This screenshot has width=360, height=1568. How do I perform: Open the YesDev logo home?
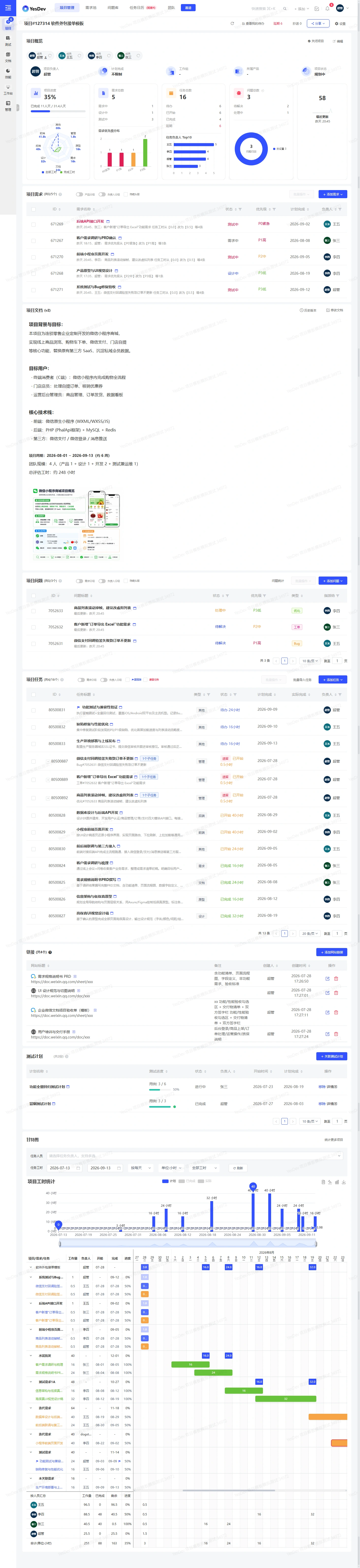[34, 9]
